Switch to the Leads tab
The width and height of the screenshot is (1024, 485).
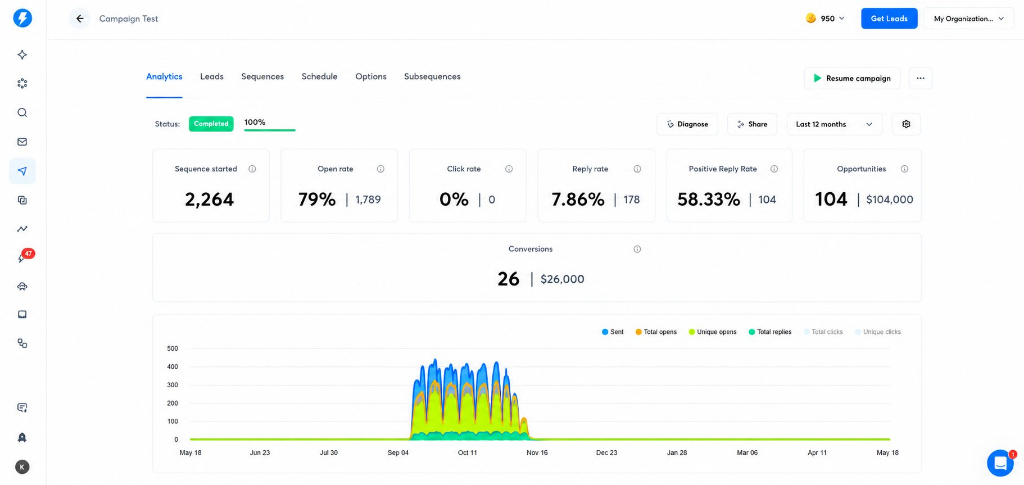(212, 76)
